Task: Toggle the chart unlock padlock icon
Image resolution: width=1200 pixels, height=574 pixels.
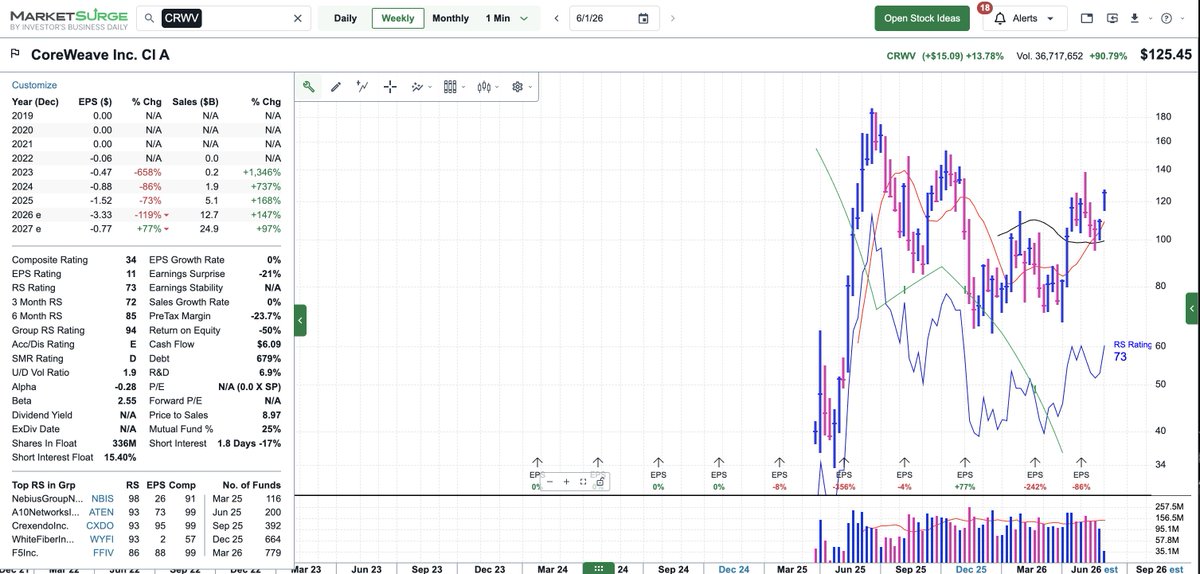Action: pos(599,481)
